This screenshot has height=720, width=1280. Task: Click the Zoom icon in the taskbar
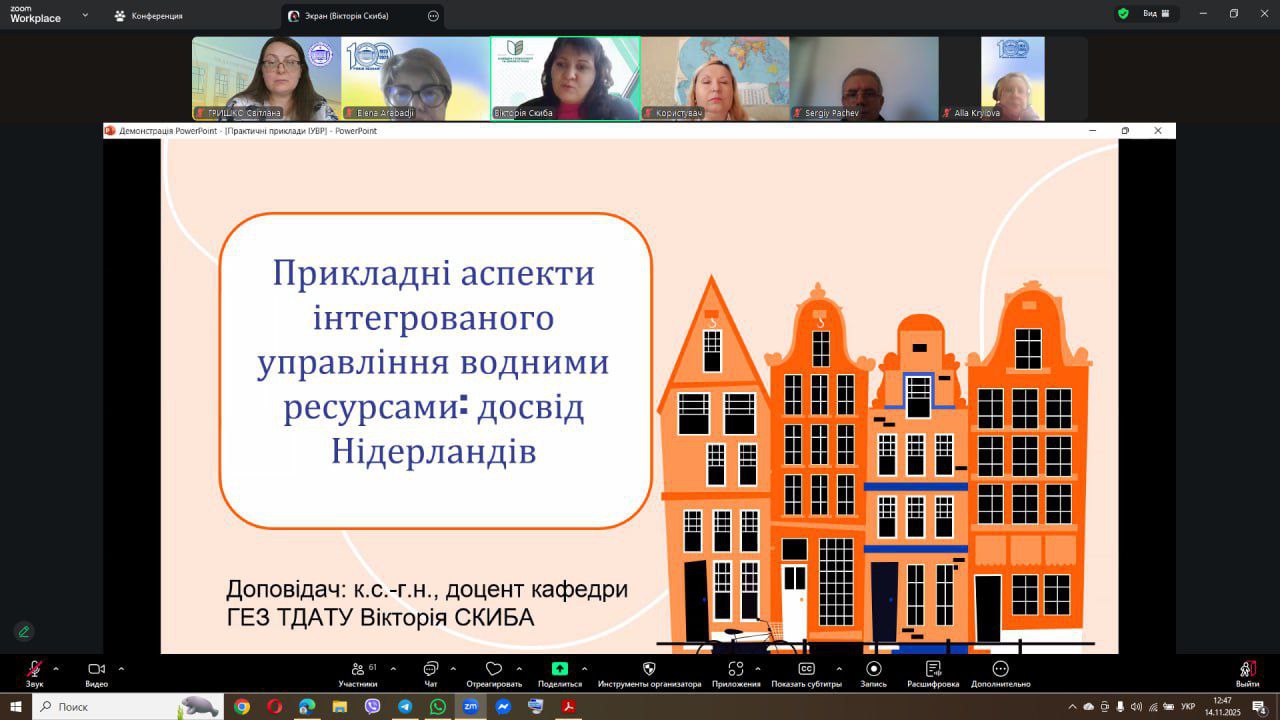point(470,706)
